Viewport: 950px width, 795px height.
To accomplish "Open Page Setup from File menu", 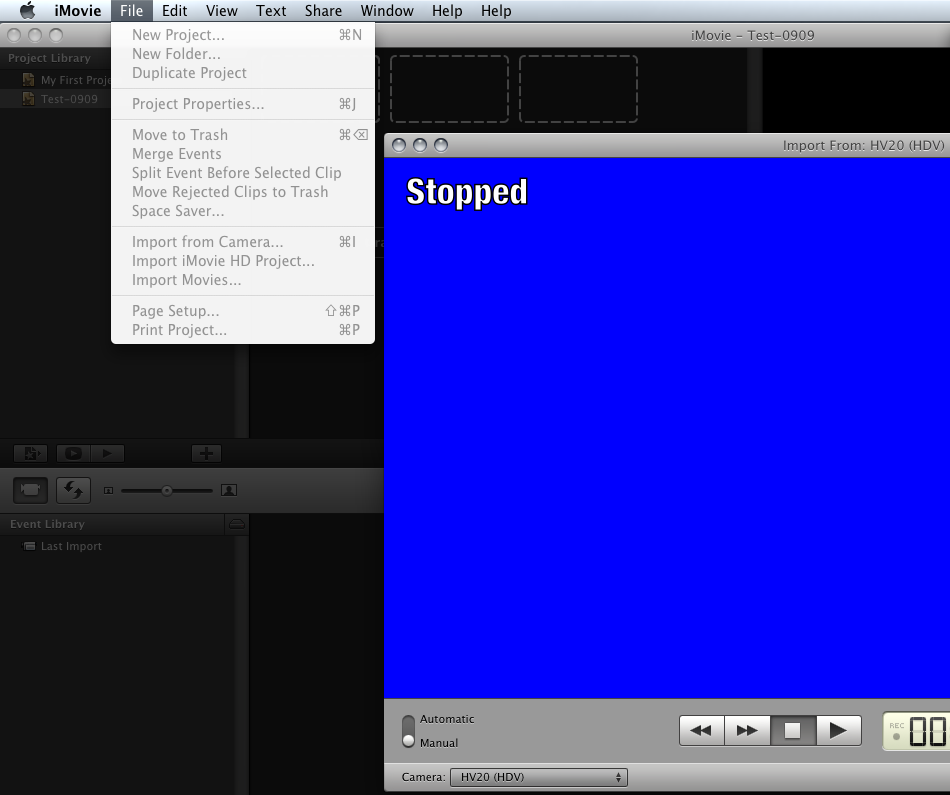I will click(x=243, y=311).
